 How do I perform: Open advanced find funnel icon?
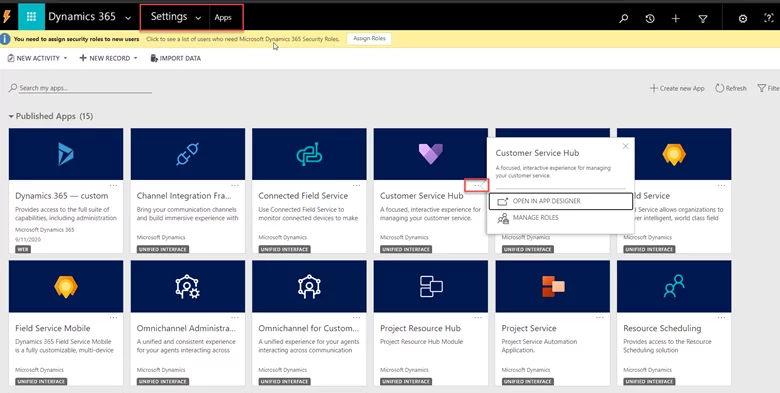[x=703, y=18]
